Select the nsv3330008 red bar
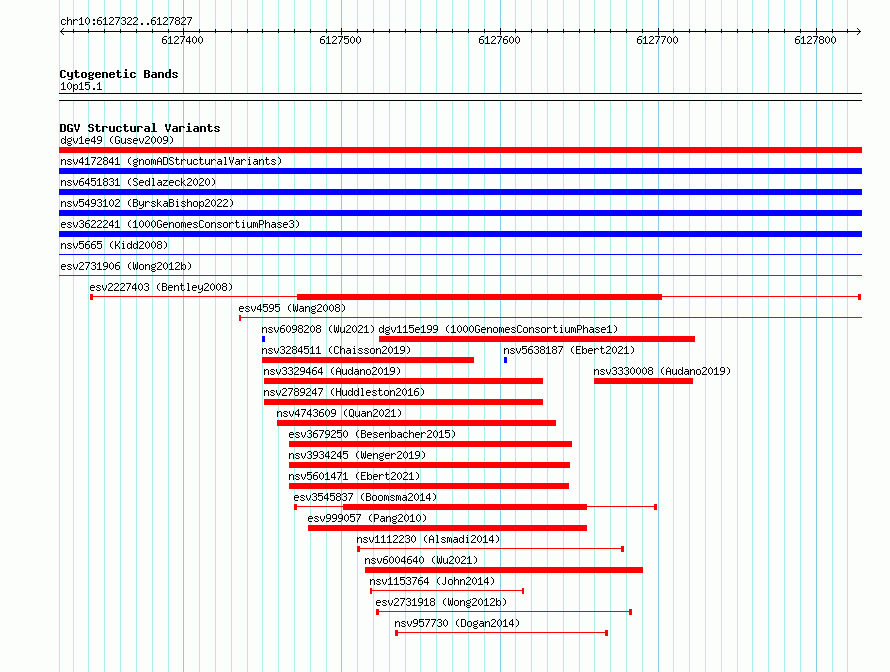This screenshot has width=890, height=672. point(643,381)
